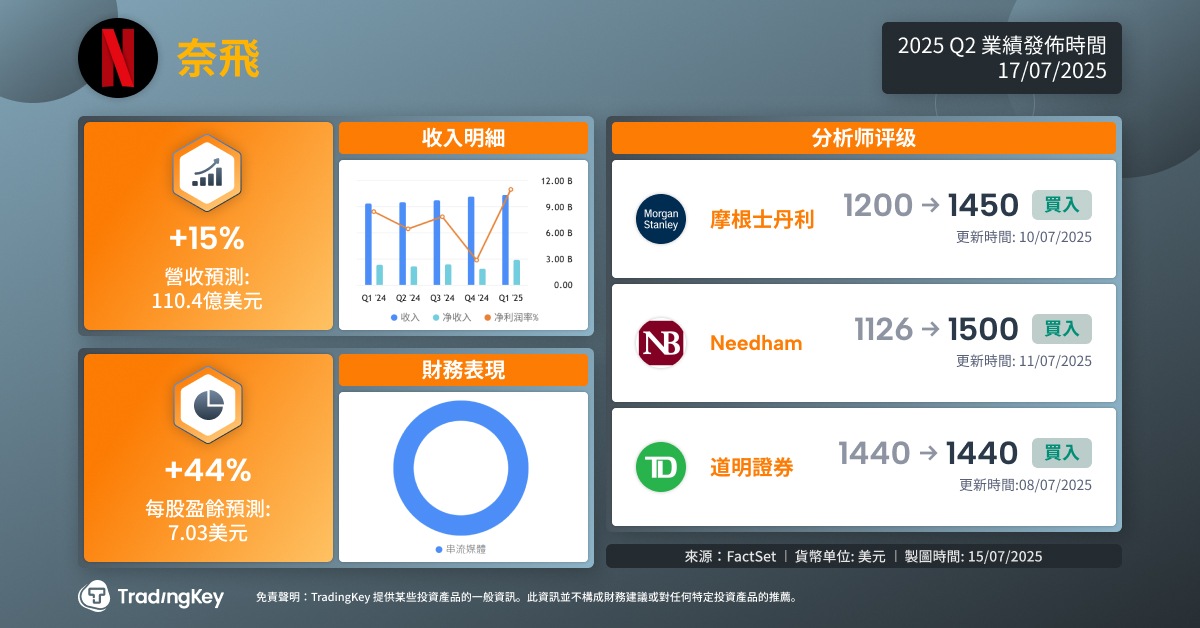Toggle the 净利润率% legend item
Screen dimensions: 1200x628
pyautogui.click(x=511, y=317)
